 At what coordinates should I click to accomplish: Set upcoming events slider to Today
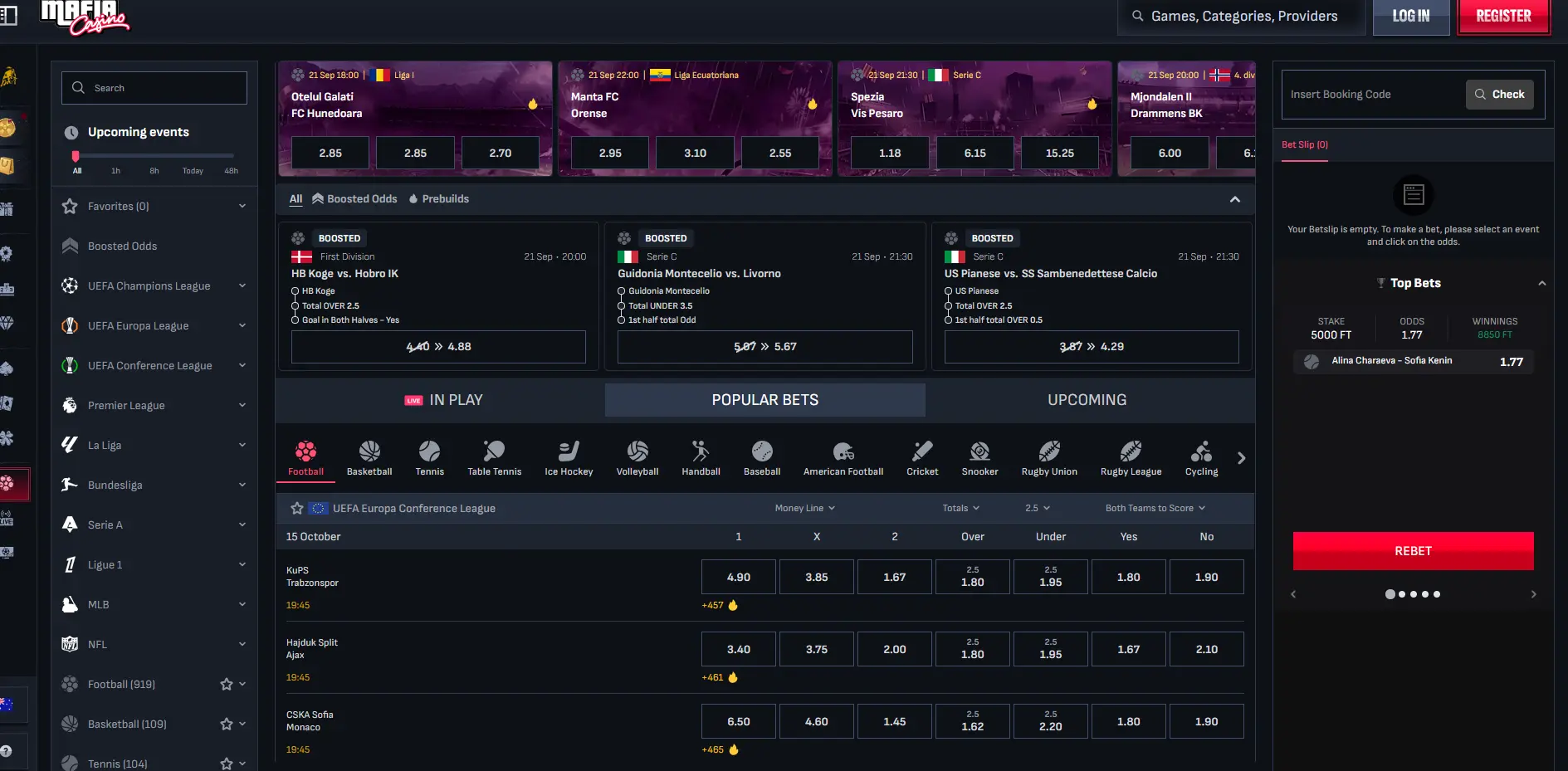(193, 171)
